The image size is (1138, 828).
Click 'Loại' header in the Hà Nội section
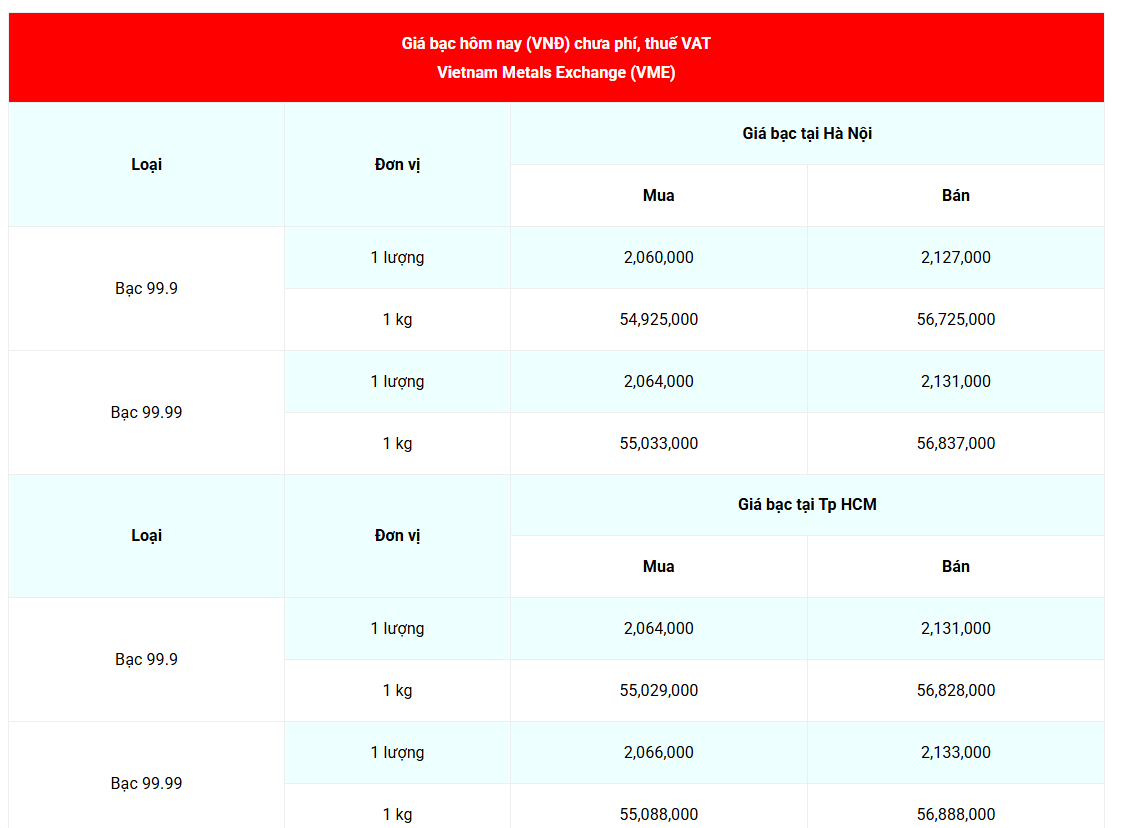pos(146,165)
